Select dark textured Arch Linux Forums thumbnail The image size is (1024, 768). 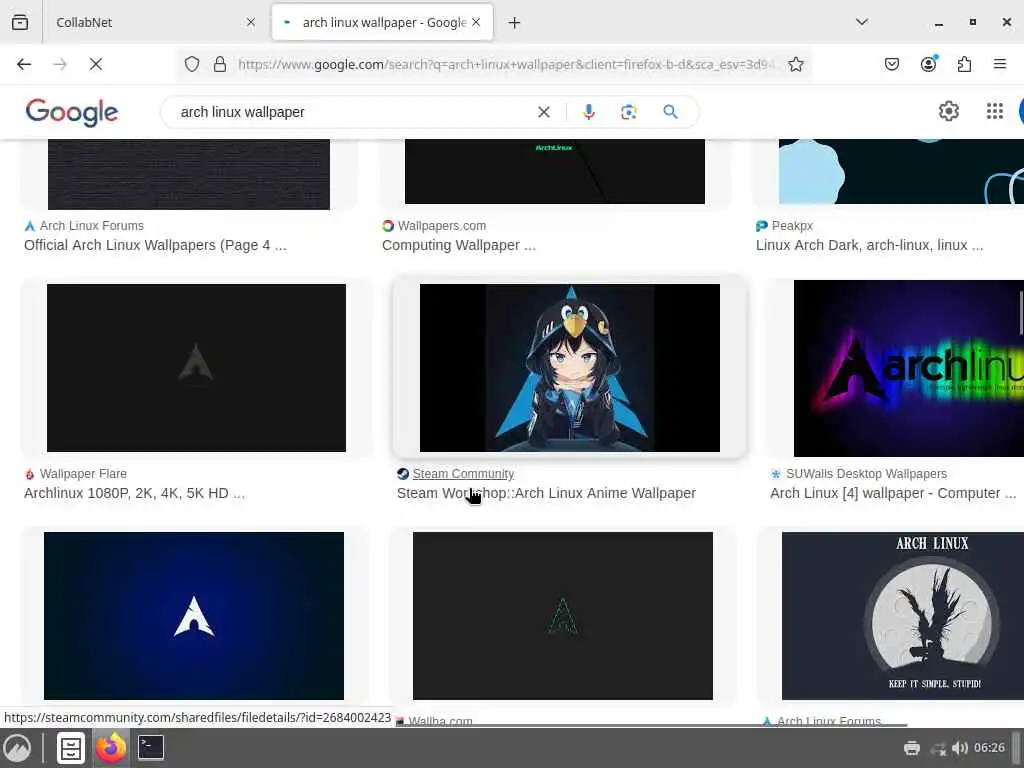189,174
